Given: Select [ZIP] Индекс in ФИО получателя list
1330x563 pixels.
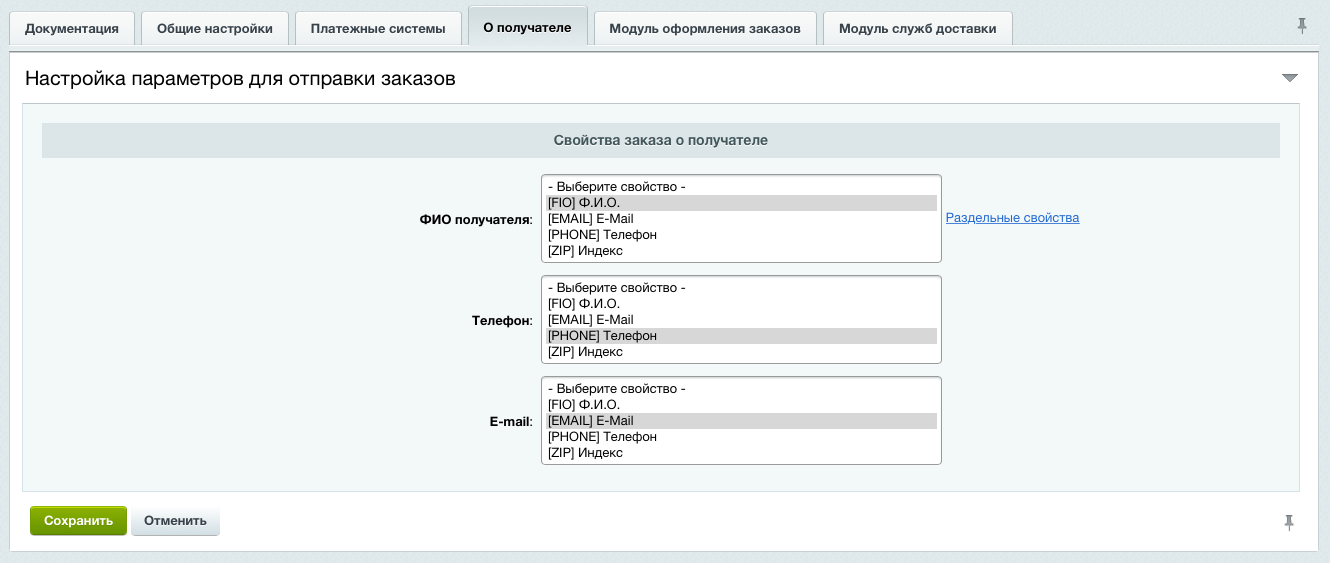Looking at the screenshot, I should tap(741, 251).
